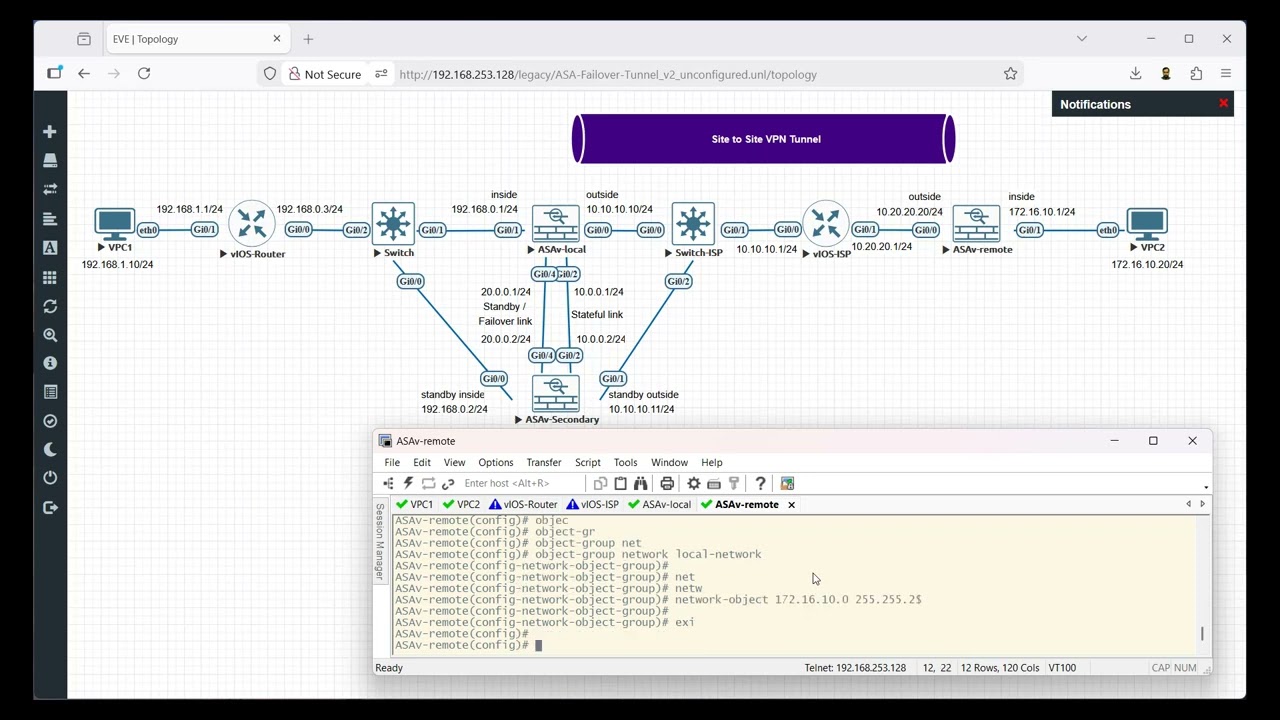Click the browser Reload button
1280x720 pixels.
(x=144, y=74)
